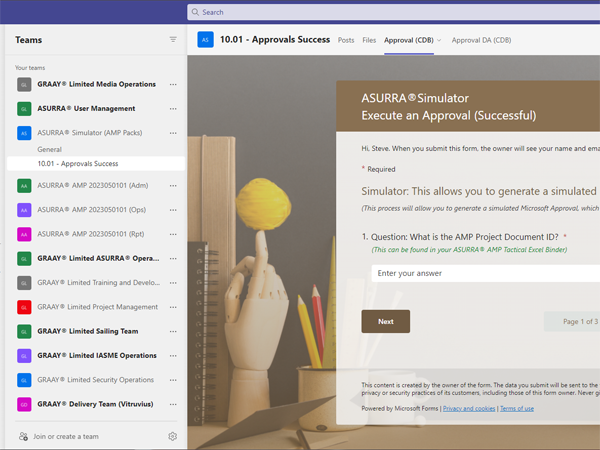Click GRAAY Limited Training and Develo... team name
This screenshot has height=450, width=600.
[x=99, y=282]
